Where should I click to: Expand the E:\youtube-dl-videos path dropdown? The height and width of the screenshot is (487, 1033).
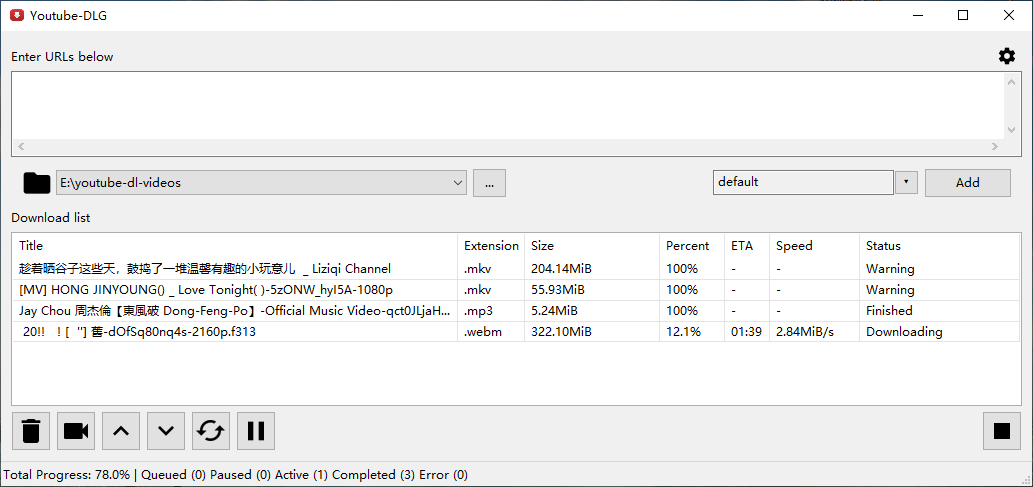pos(458,182)
